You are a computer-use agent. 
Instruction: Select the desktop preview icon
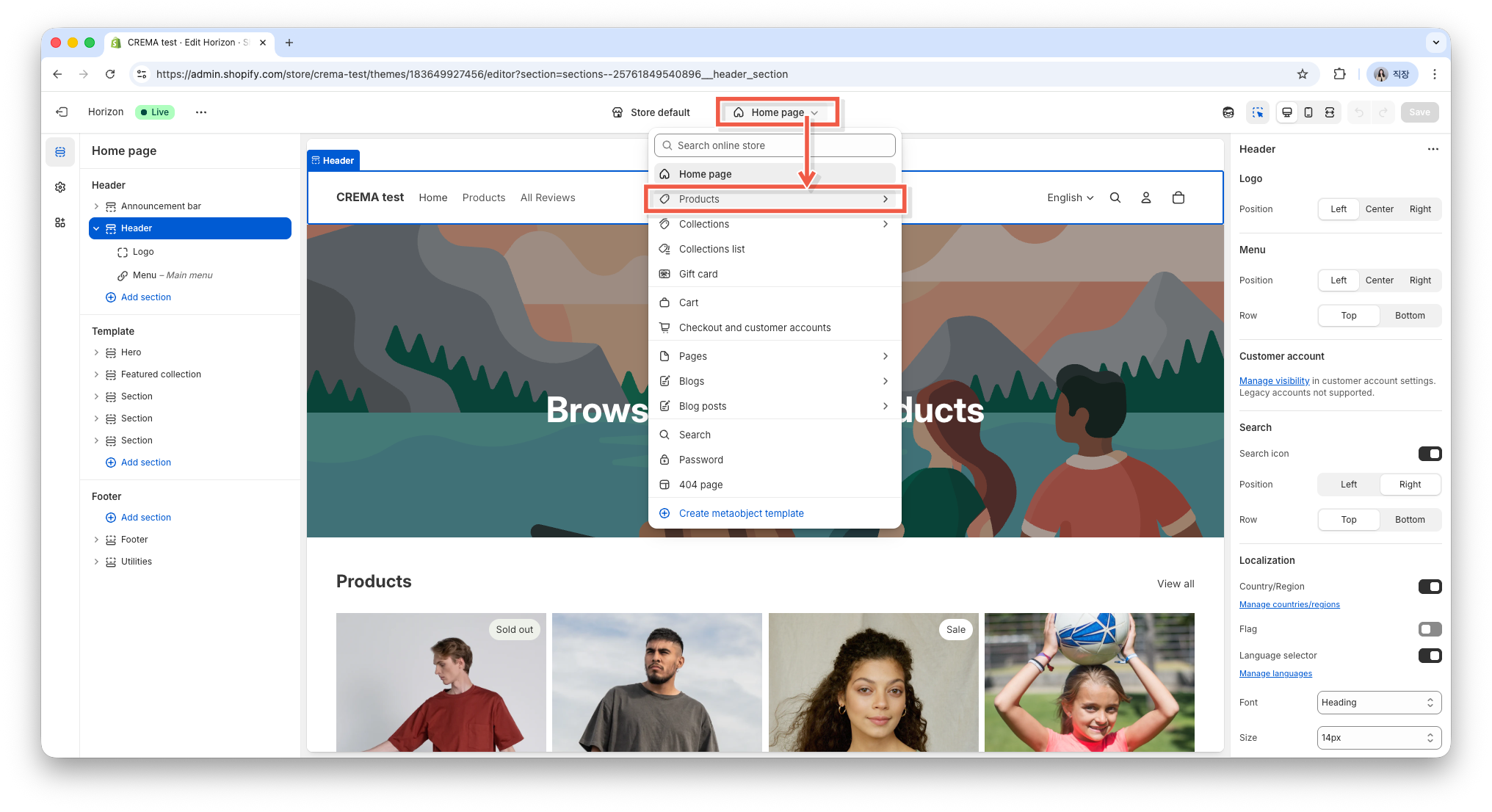point(1286,112)
